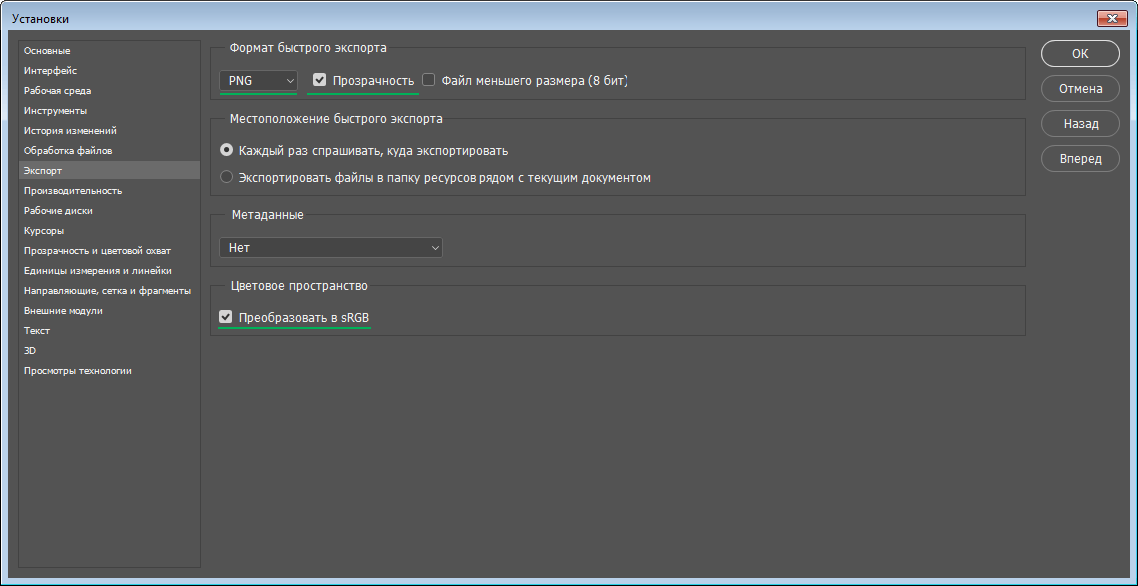The width and height of the screenshot is (1138, 586).
Task: Close the Установки dialog window
Action: click(x=1112, y=18)
